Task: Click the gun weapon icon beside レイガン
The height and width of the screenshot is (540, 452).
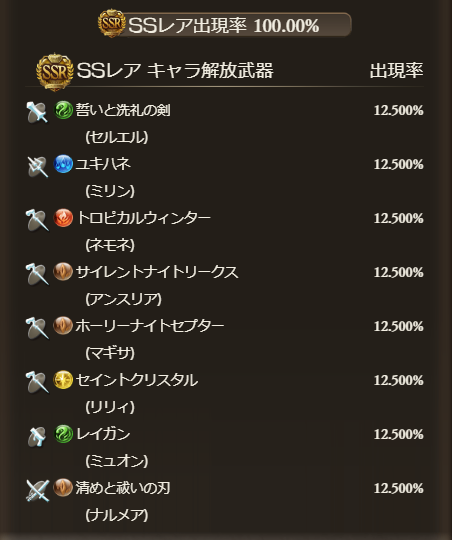Action: [x=37, y=436]
